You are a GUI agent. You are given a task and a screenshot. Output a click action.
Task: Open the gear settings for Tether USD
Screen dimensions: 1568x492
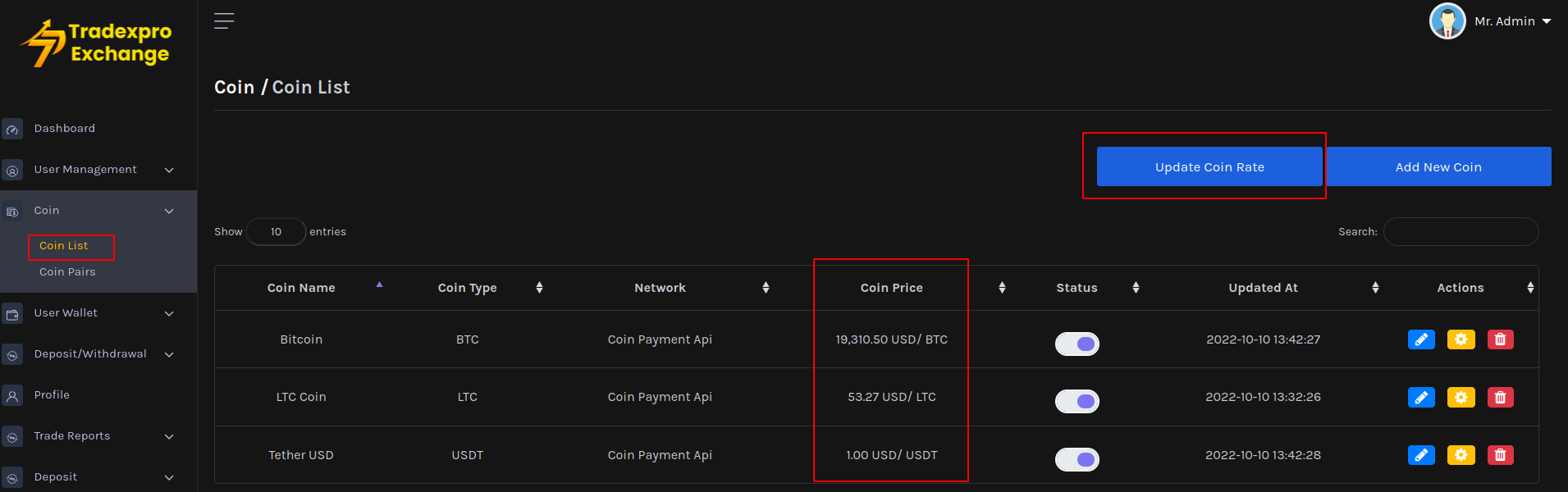[1461, 455]
